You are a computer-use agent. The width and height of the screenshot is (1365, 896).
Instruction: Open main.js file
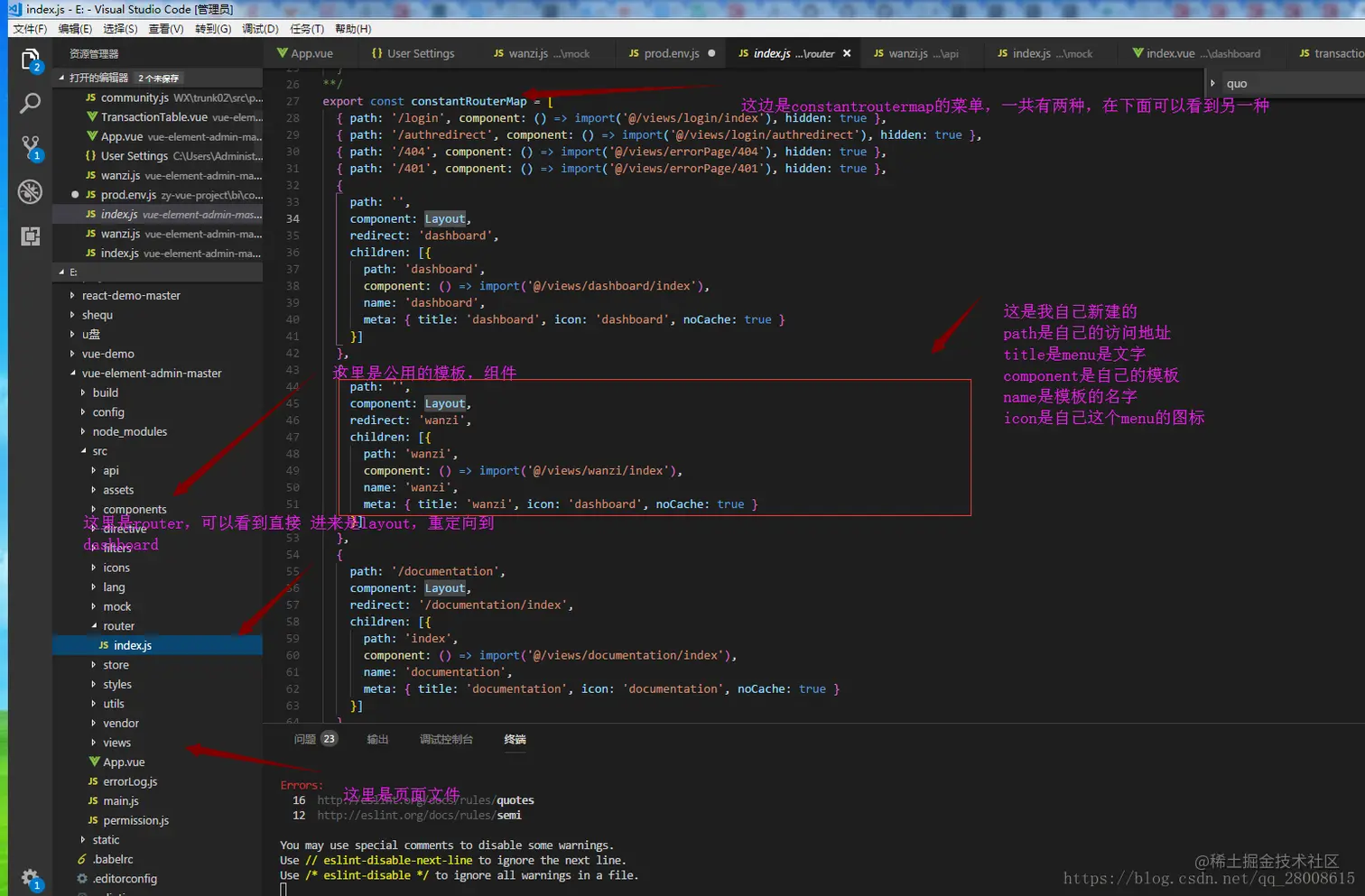coord(158,801)
